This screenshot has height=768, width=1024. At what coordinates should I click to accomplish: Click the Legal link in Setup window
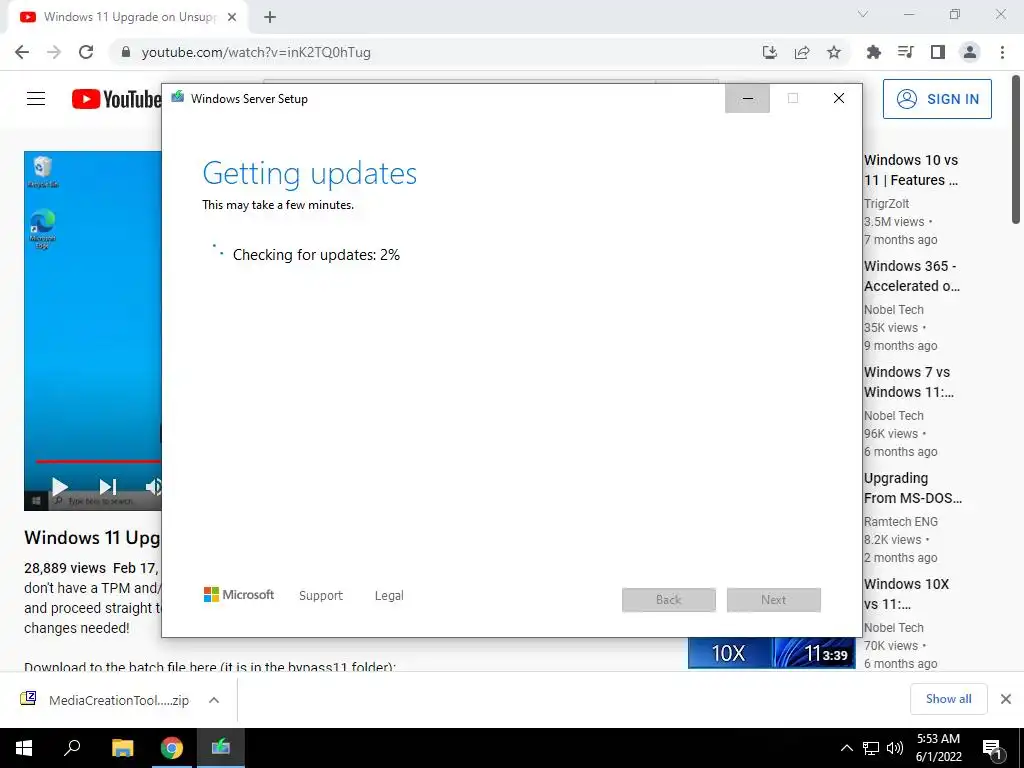(389, 596)
